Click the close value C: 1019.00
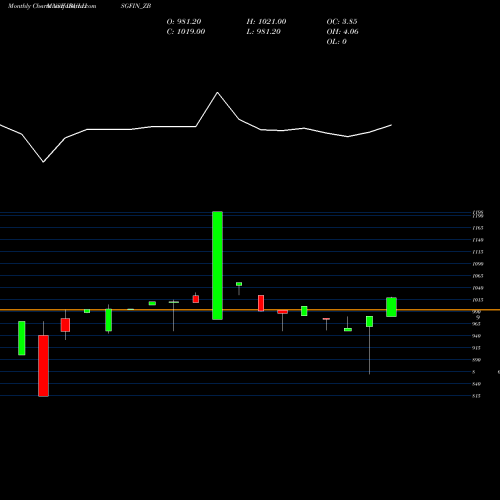 (x=186, y=32)
